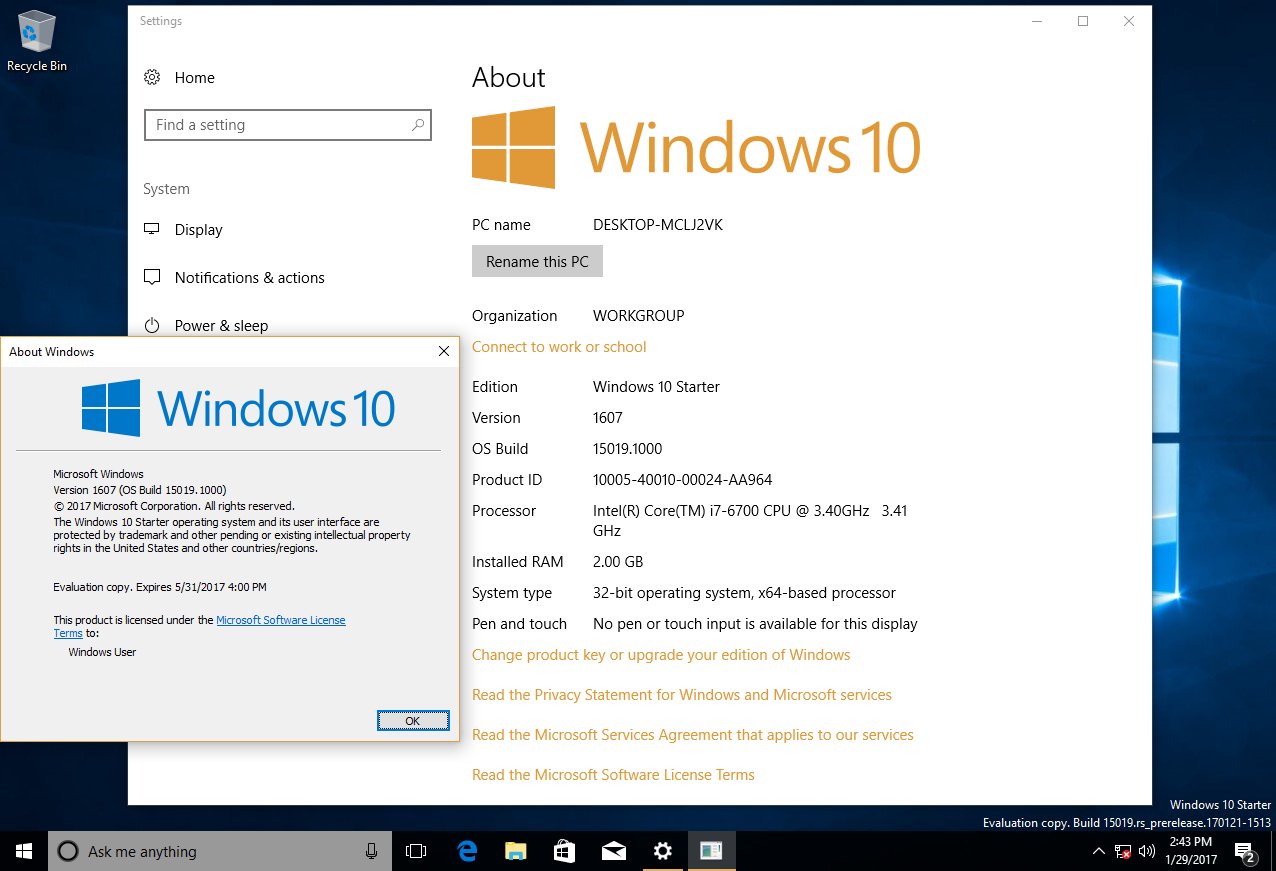1276x871 pixels.
Task: Open Task View on the taskbar
Action: [416, 851]
